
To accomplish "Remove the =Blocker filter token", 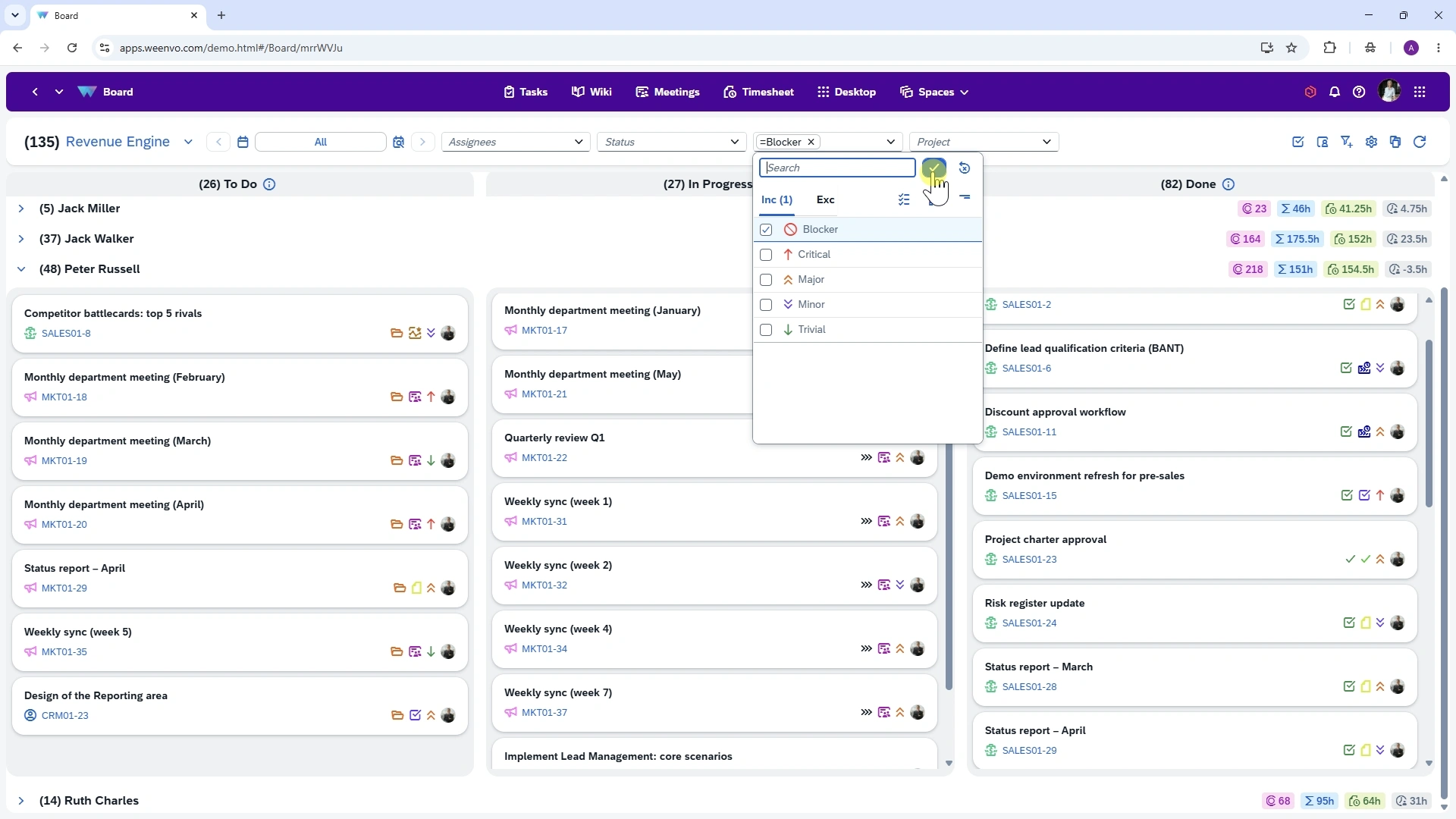I will (811, 142).
